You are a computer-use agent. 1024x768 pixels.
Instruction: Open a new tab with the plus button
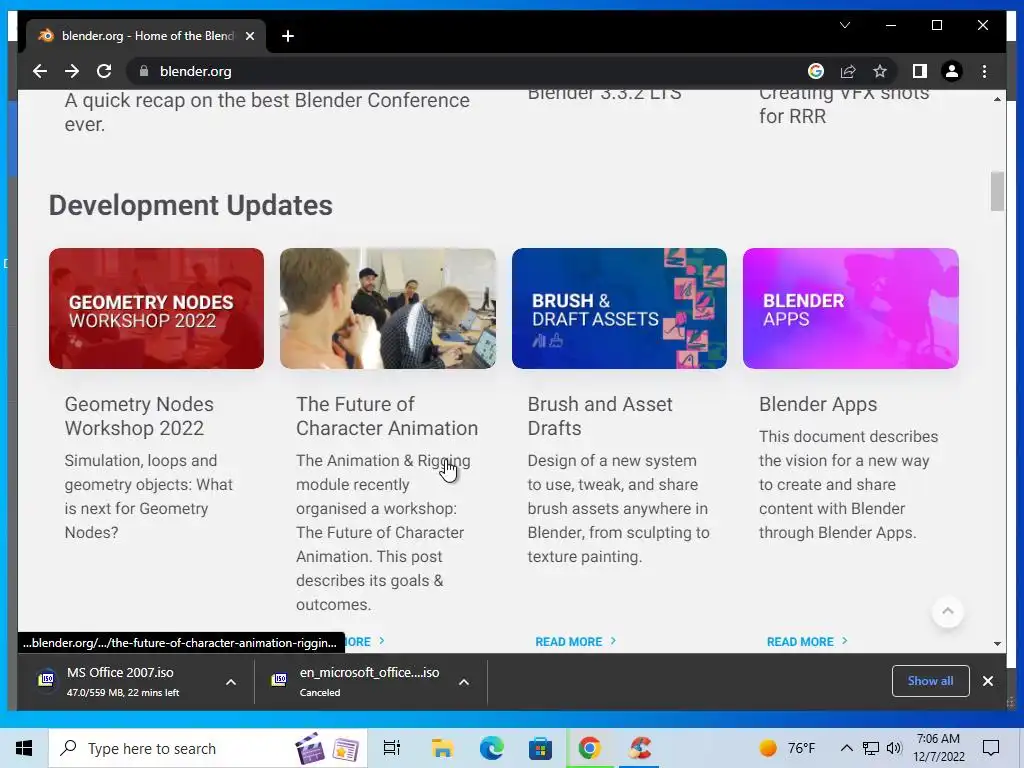[x=288, y=36]
